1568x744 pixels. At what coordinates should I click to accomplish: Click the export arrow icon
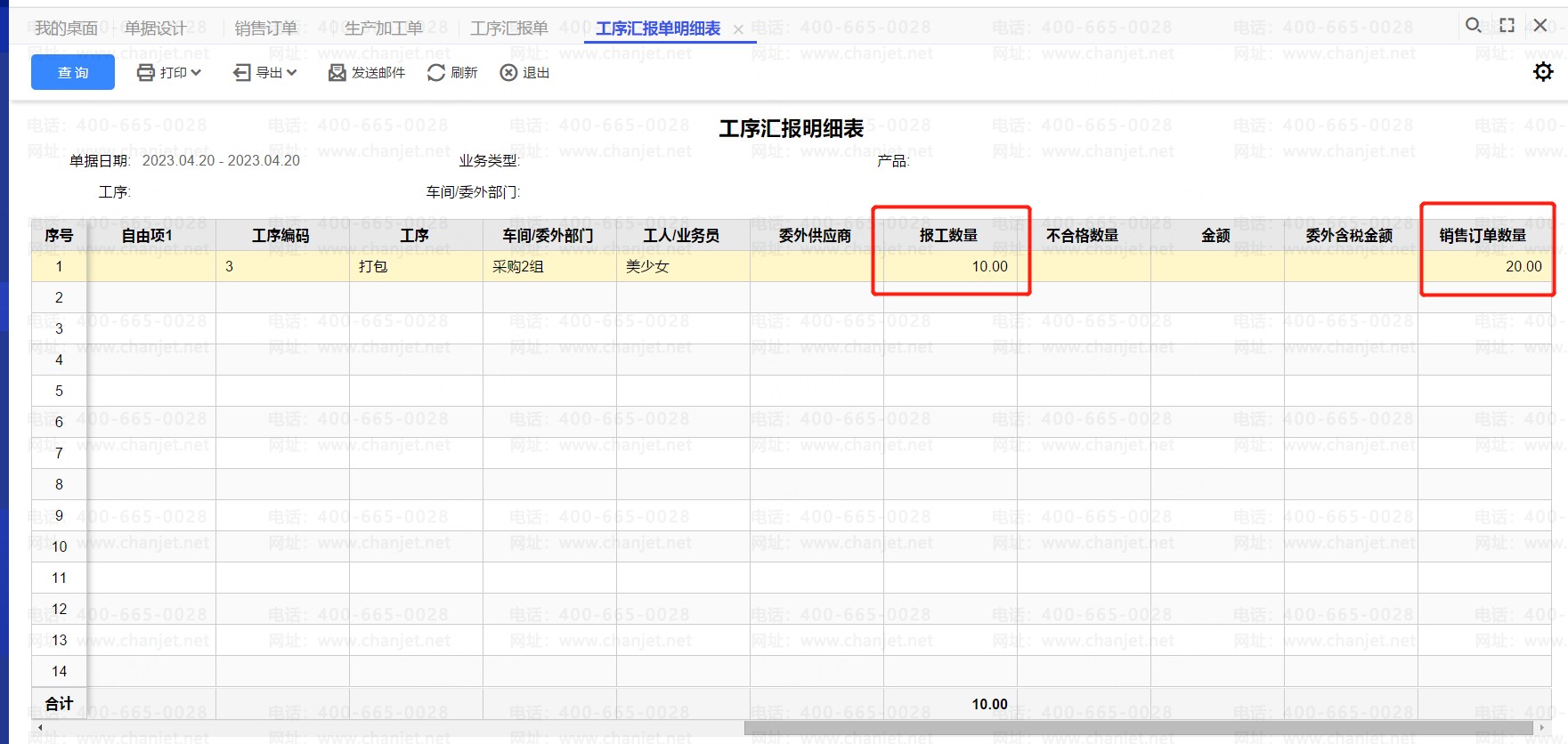[x=241, y=73]
